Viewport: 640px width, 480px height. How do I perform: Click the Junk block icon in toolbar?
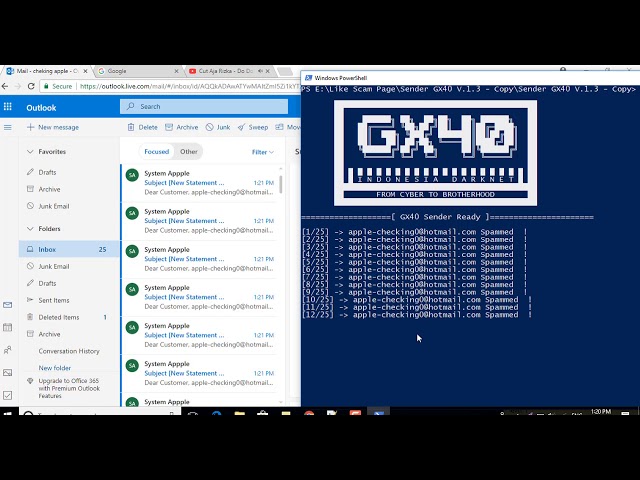click(x=209, y=127)
